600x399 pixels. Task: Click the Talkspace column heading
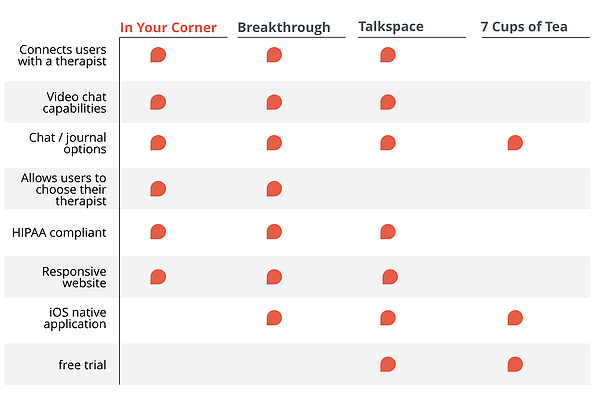pos(391,26)
